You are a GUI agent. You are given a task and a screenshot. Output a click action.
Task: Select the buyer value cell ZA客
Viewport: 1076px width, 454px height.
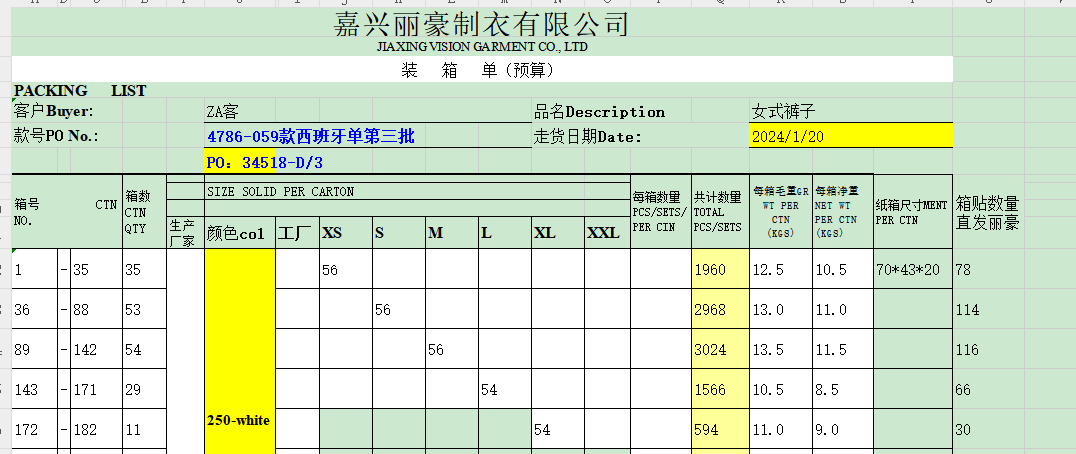click(x=222, y=112)
